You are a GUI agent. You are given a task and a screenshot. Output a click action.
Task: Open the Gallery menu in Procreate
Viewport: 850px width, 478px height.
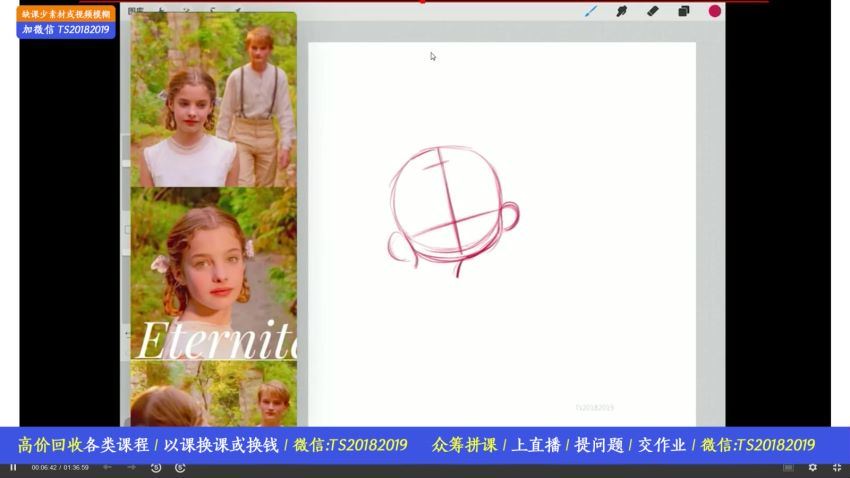click(136, 12)
